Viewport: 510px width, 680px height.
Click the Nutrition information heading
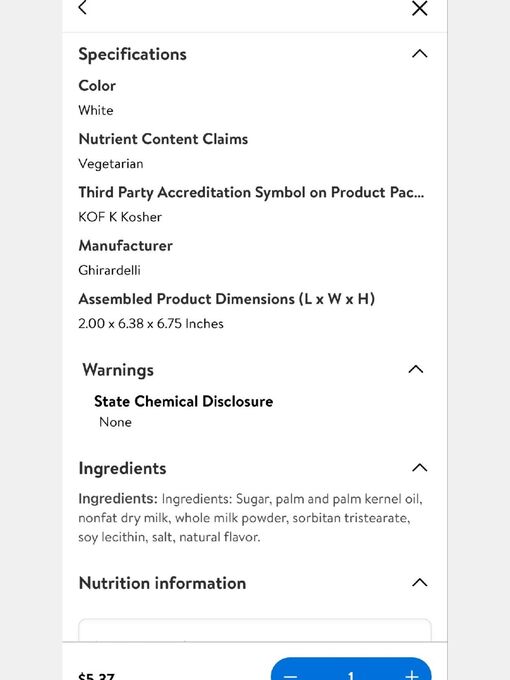coord(162,583)
